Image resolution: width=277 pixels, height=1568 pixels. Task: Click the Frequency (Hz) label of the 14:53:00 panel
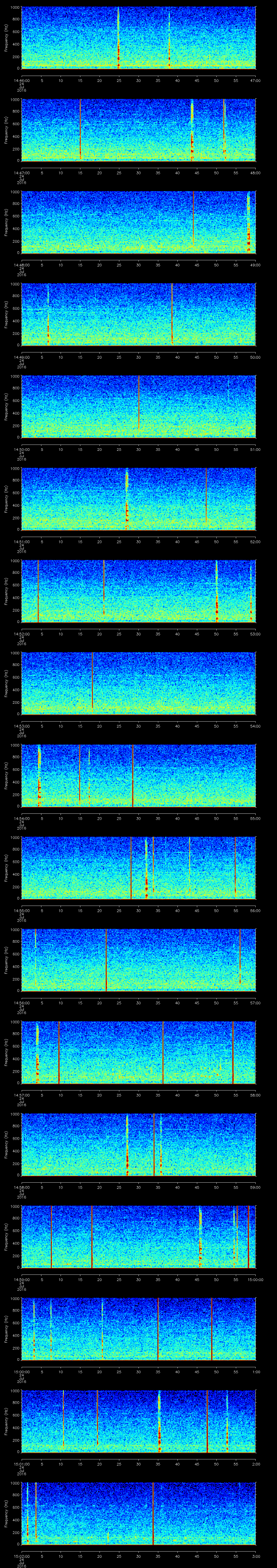pyautogui.click(x=6, y=683)
